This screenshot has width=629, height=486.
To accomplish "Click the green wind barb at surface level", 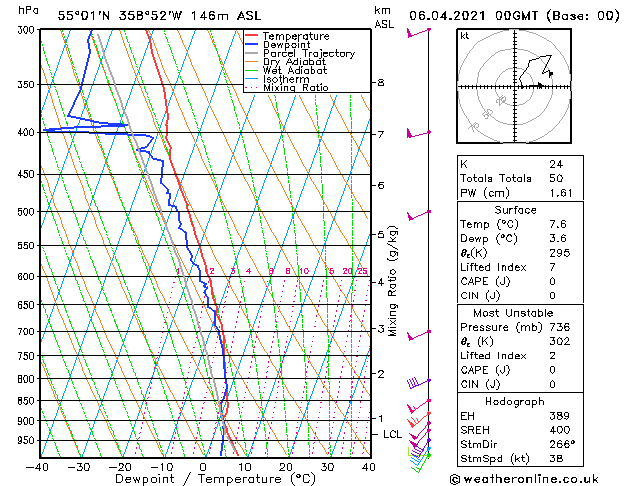I will pyautogui.click(x=419, y=462).
